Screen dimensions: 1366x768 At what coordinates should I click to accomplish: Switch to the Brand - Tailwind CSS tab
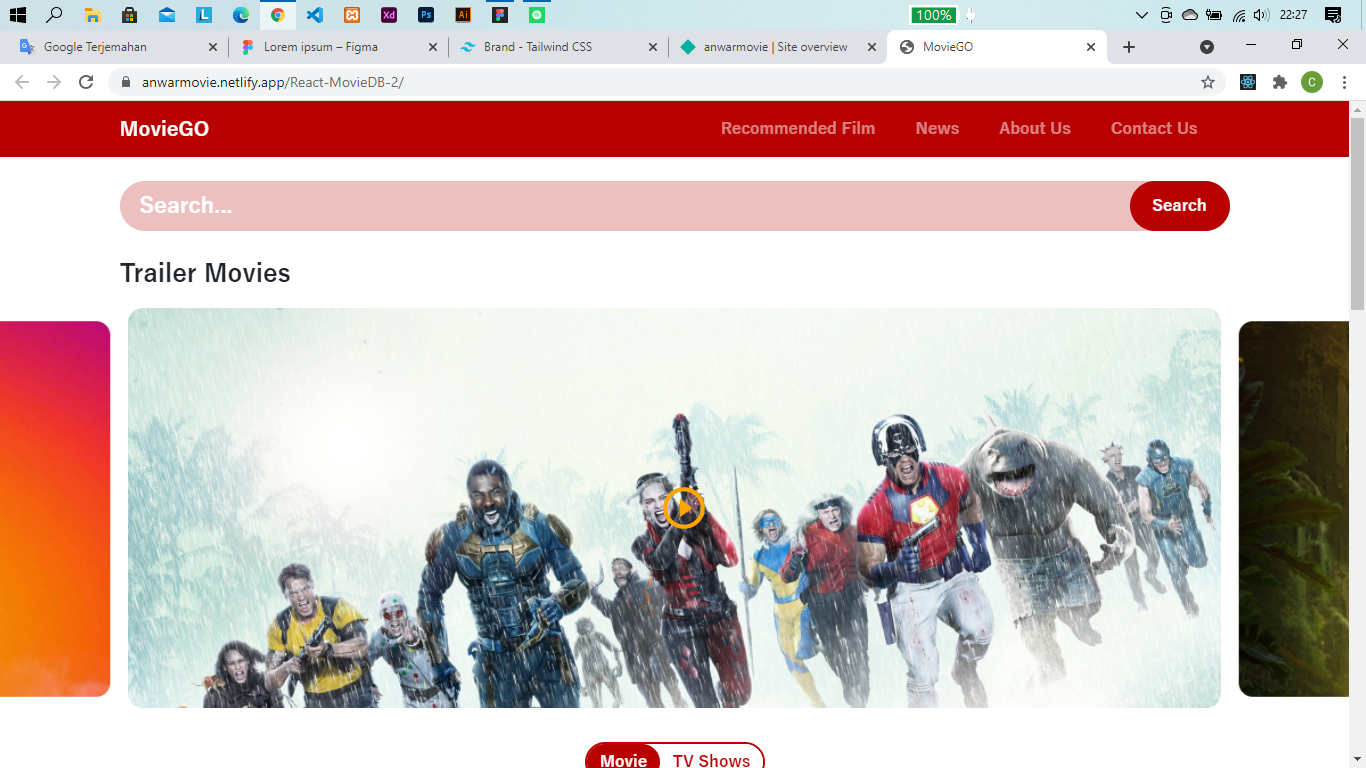pyautogui.click(x=545, y=47)
